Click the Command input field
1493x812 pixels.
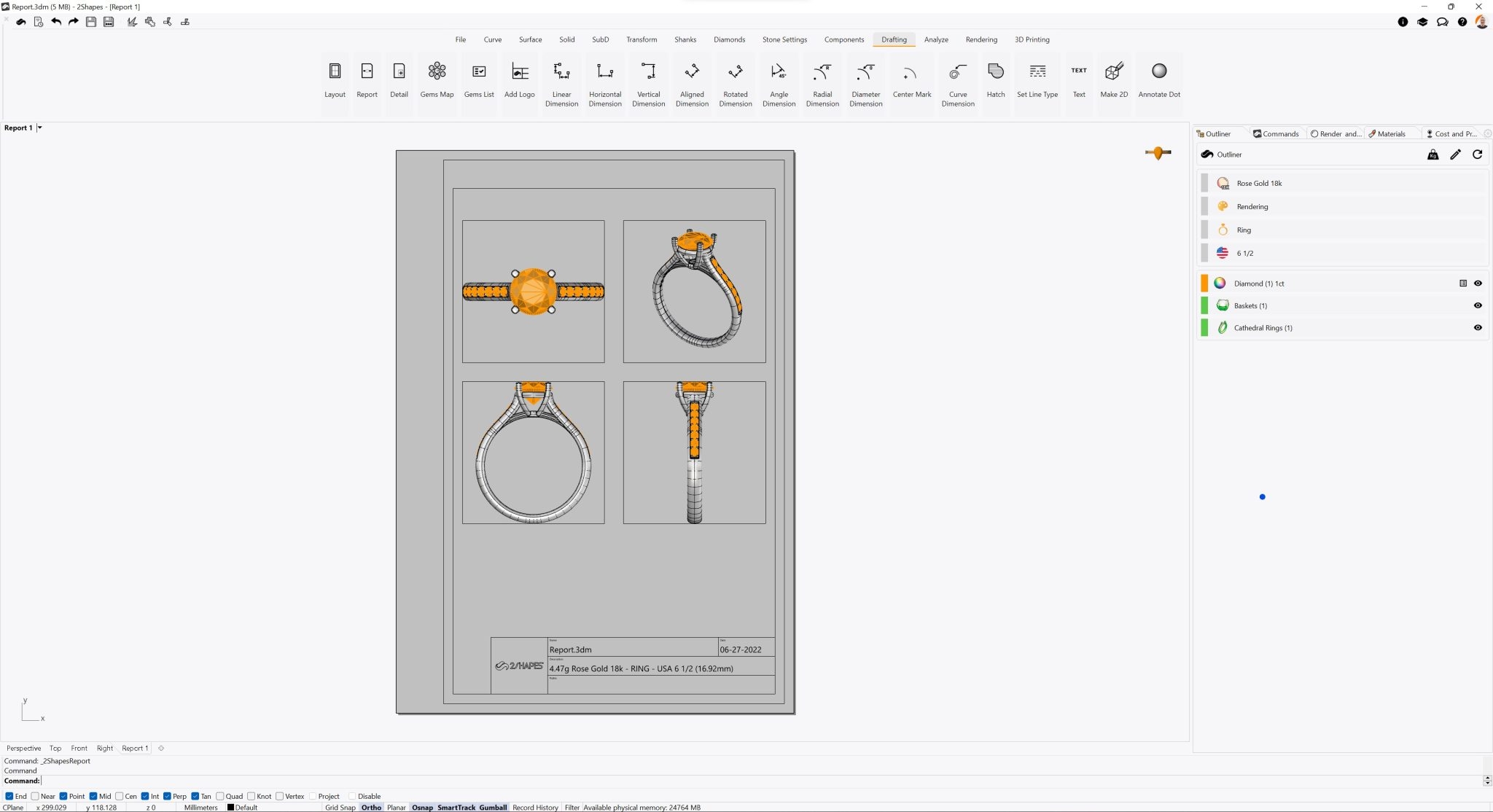point(761,781)
